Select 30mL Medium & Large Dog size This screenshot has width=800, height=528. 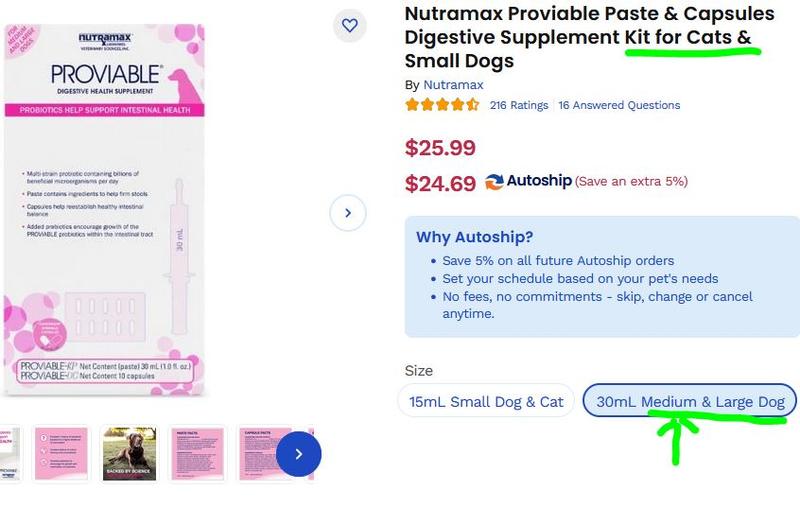pos(690,401)
